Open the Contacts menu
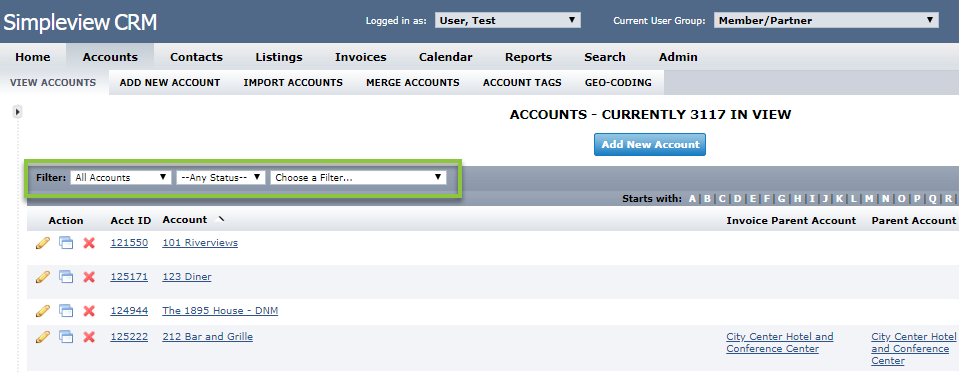 pos(196,57)
